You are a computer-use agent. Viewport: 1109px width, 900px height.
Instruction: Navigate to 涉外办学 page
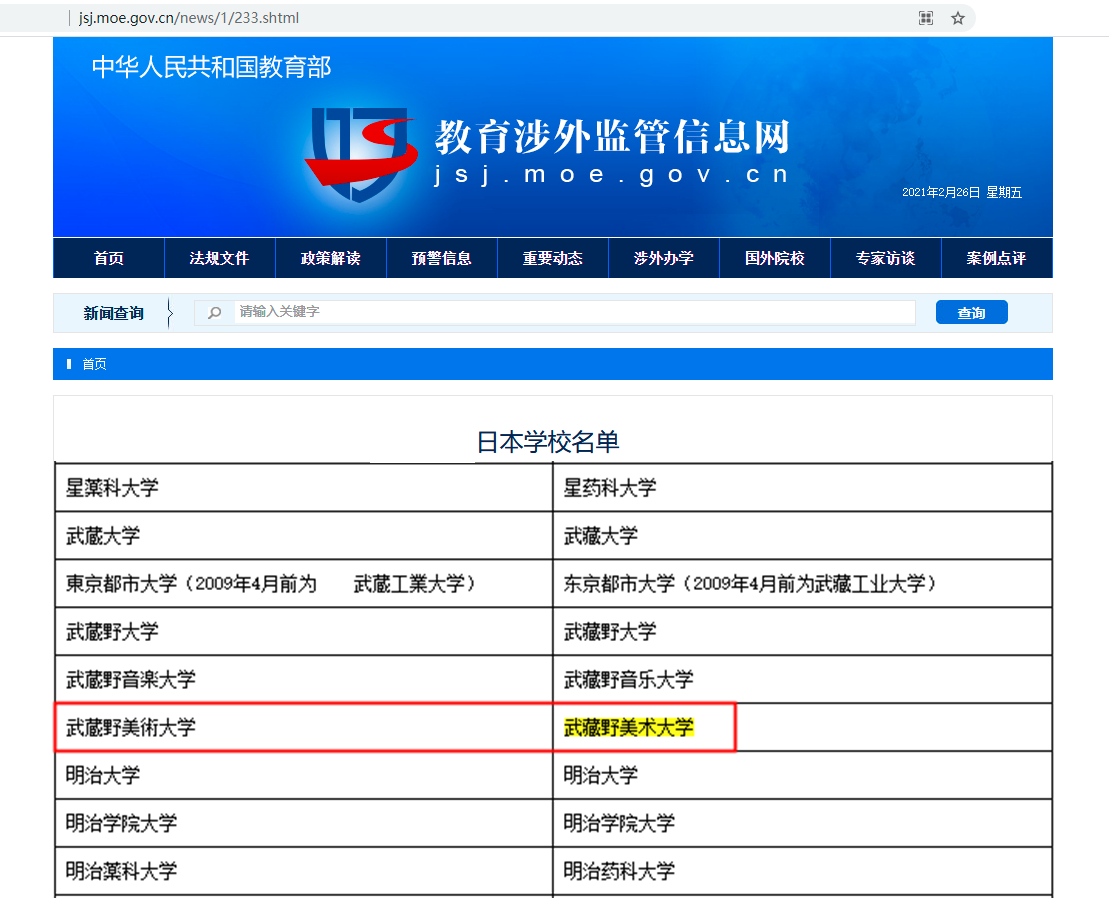tap(663, 258)
